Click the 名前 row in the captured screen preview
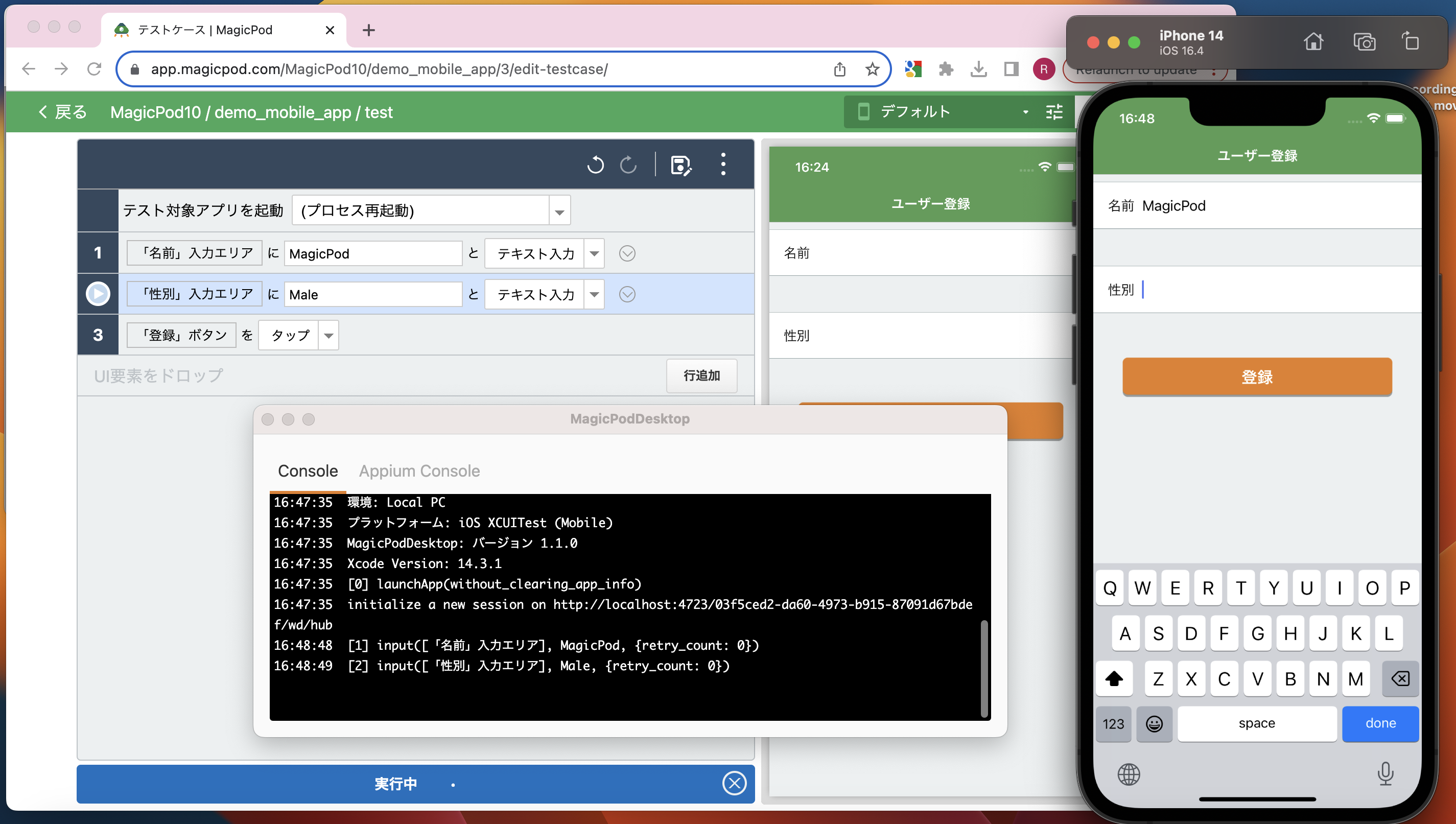This screenshot has width=1456, height=824. [922, 252]
